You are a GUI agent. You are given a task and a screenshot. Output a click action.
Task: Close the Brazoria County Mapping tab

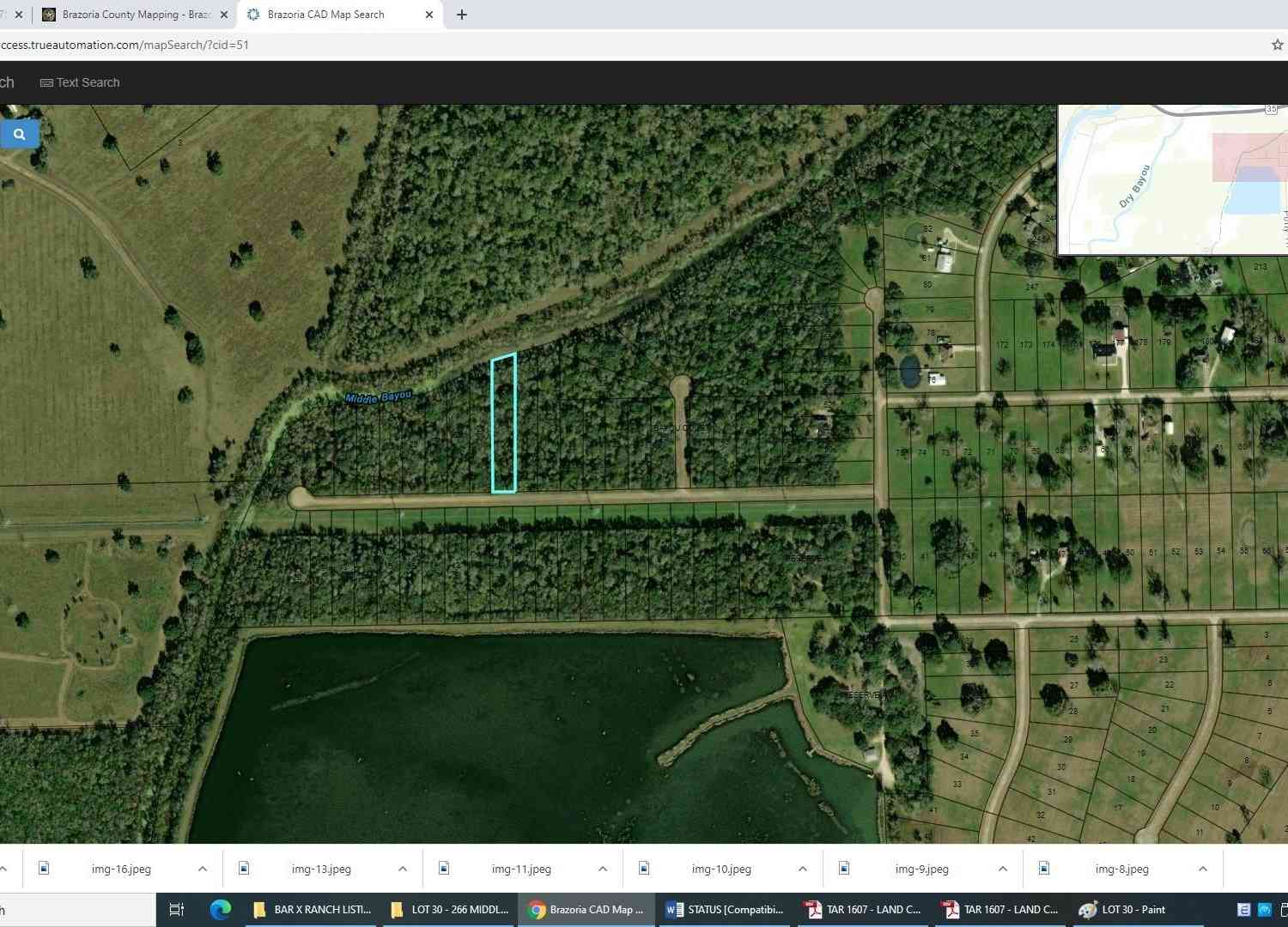tap(224, 15)
